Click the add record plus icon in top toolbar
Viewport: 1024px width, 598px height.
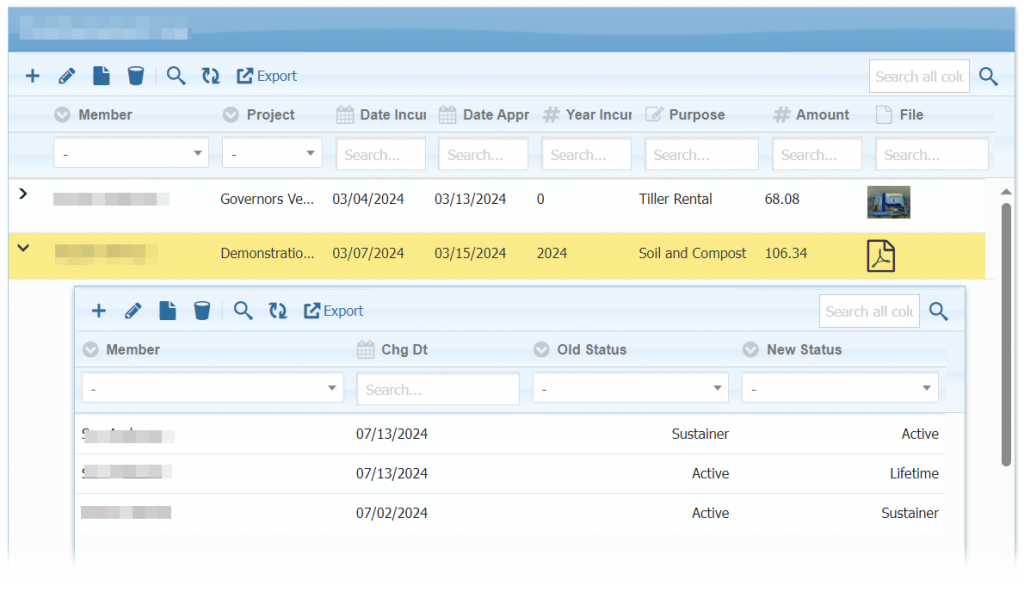32,76
